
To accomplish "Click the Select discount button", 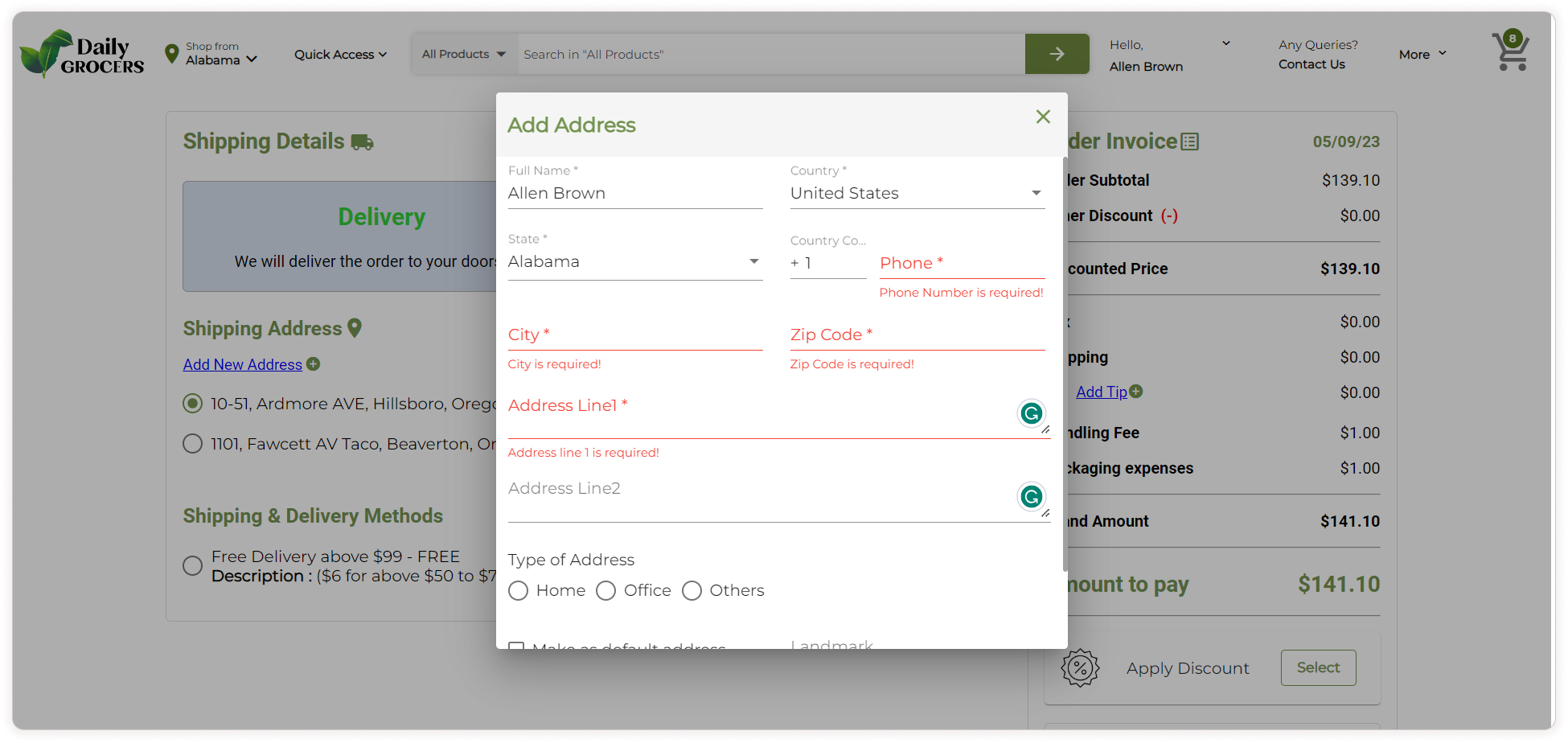I will [1318, 667].
